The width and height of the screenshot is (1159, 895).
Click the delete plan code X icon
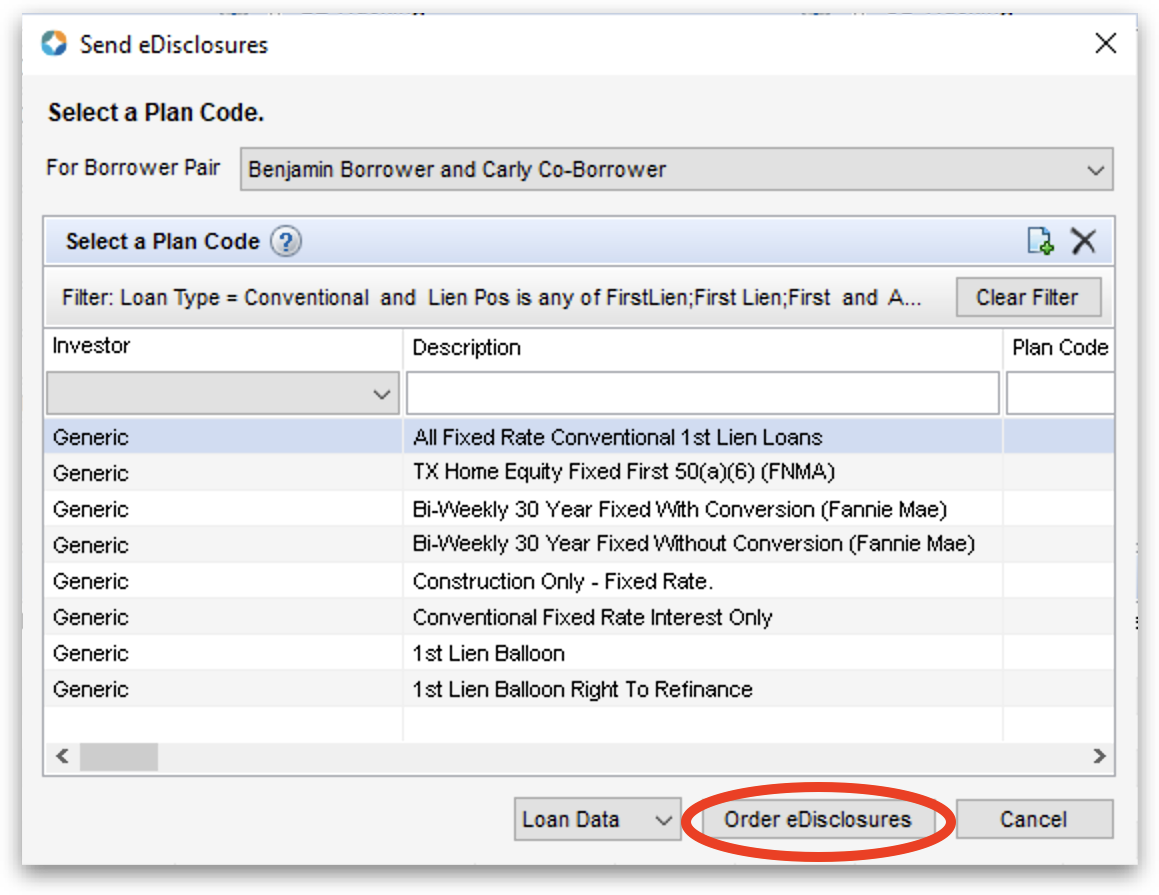(1083, 241)
